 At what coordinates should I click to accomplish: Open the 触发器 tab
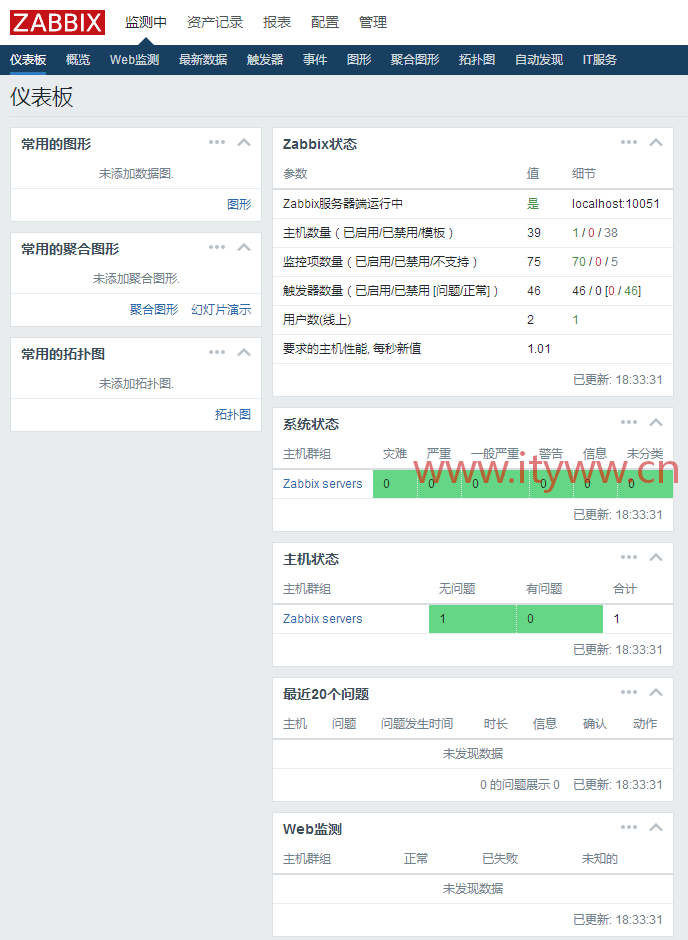pos(265,60)
